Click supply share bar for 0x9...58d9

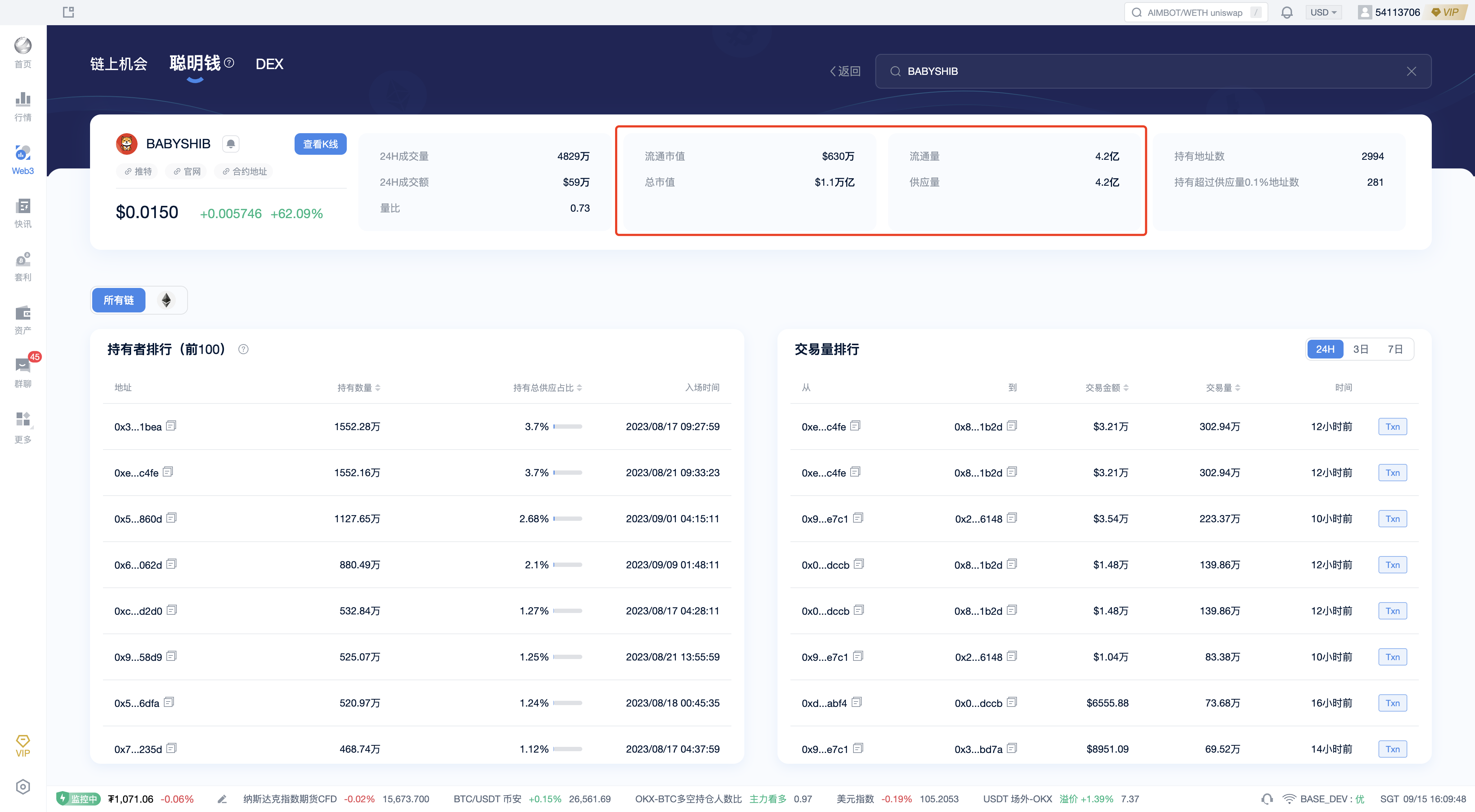click(x=568, y=657)
